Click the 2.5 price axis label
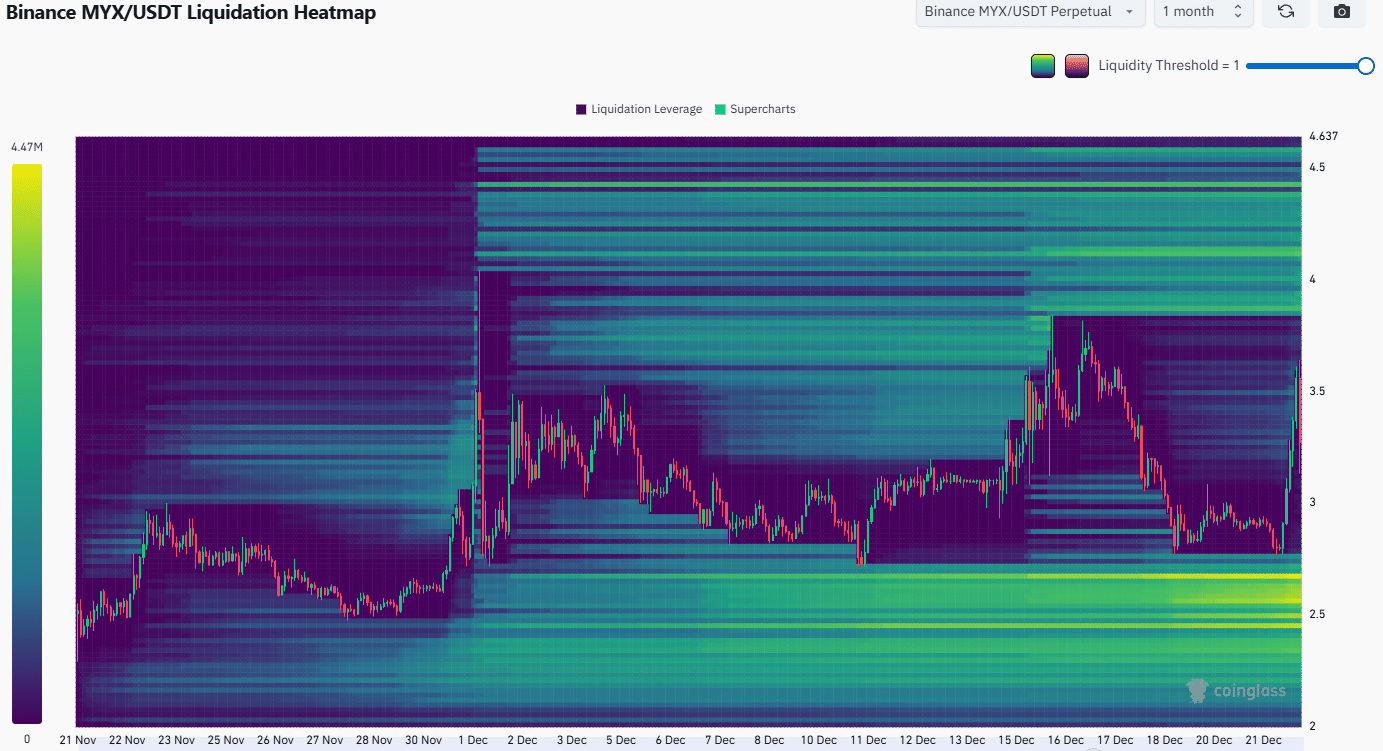The height and width of the screenshot is (751, 1383). coord(1317,614)
